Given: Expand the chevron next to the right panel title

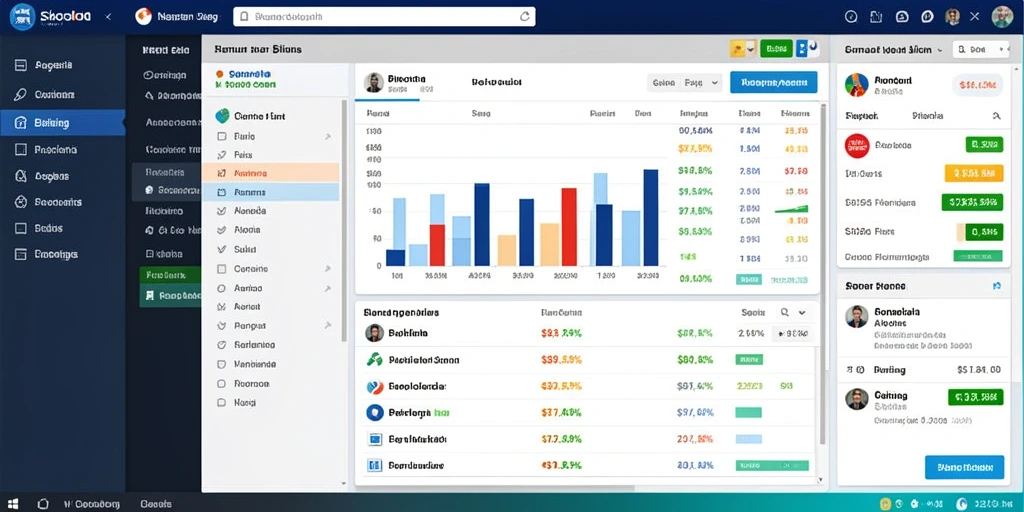Looking at the screenshot, I should 939,50.
